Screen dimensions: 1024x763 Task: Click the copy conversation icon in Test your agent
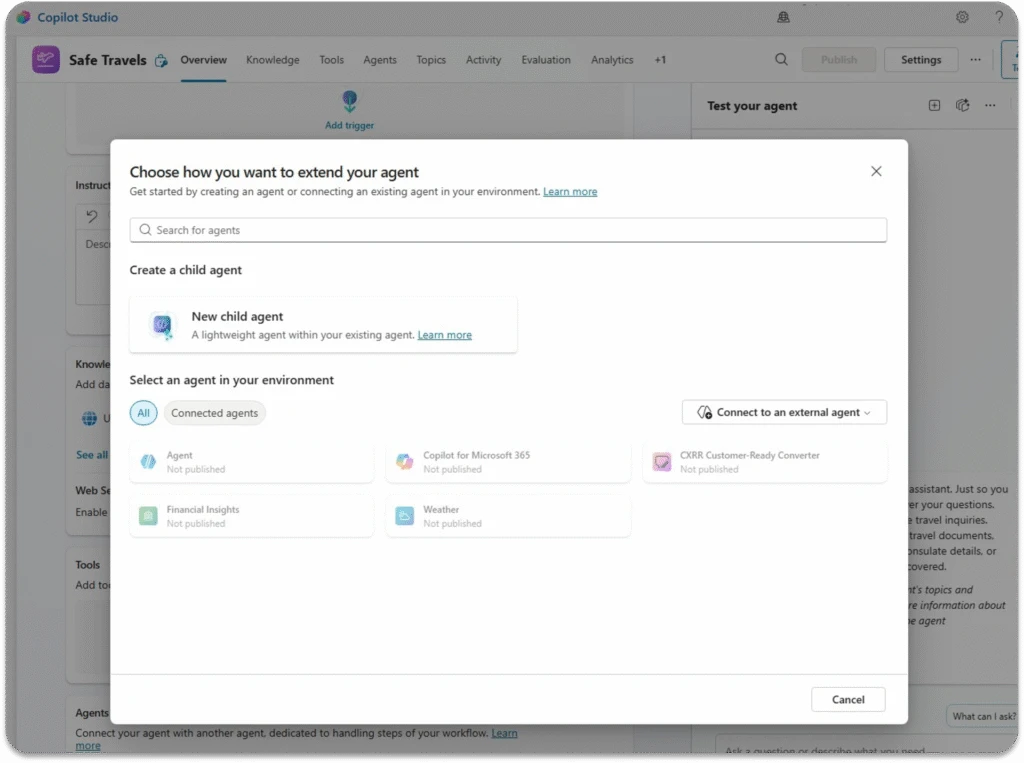(x=962, y=105)
